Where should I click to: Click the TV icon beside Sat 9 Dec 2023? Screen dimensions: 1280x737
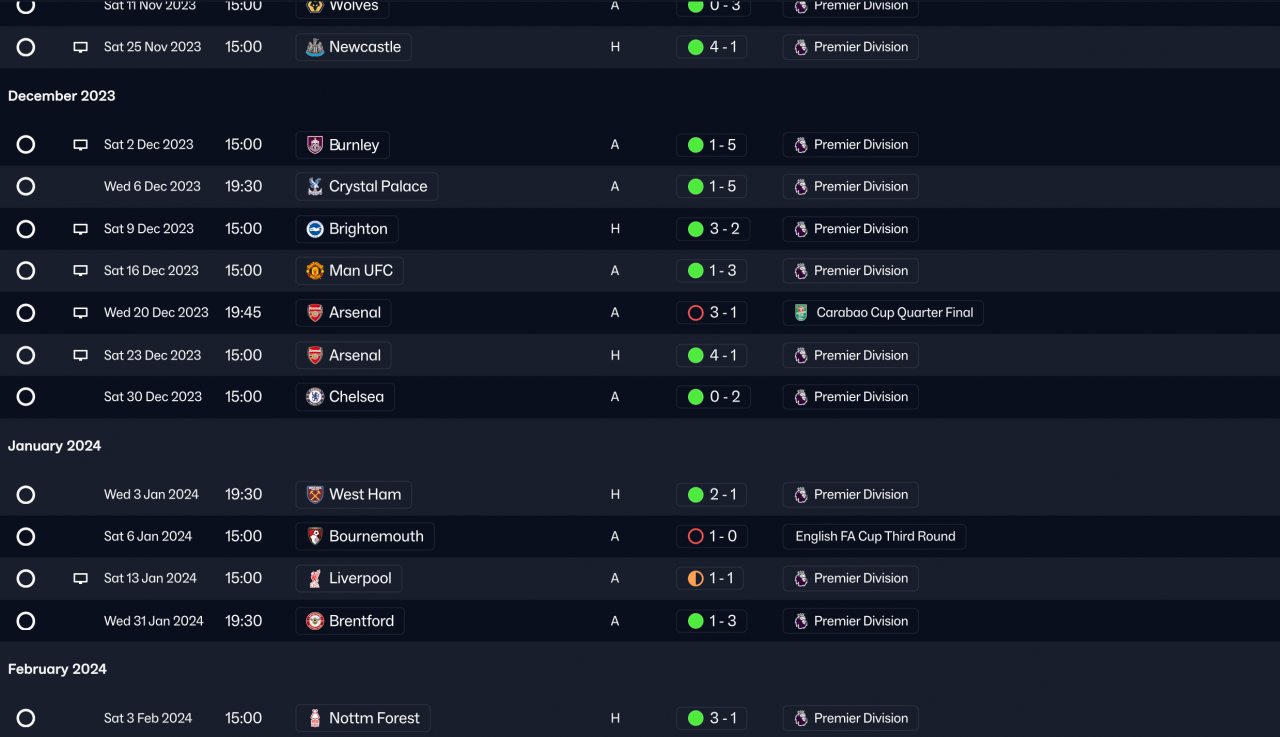(80, 229)
